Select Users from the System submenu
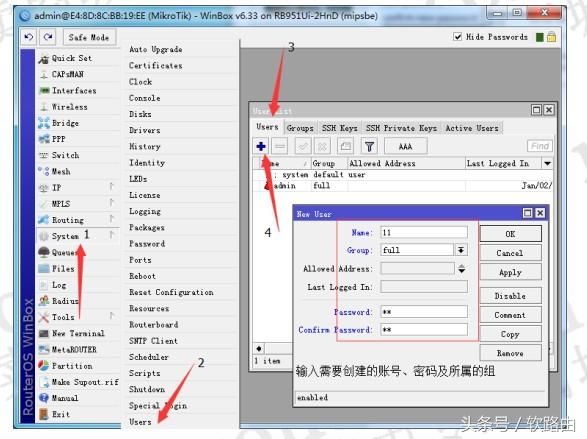The width and height of the screenshot is (587, 439). pyautogui.click(x=140, y=422)
